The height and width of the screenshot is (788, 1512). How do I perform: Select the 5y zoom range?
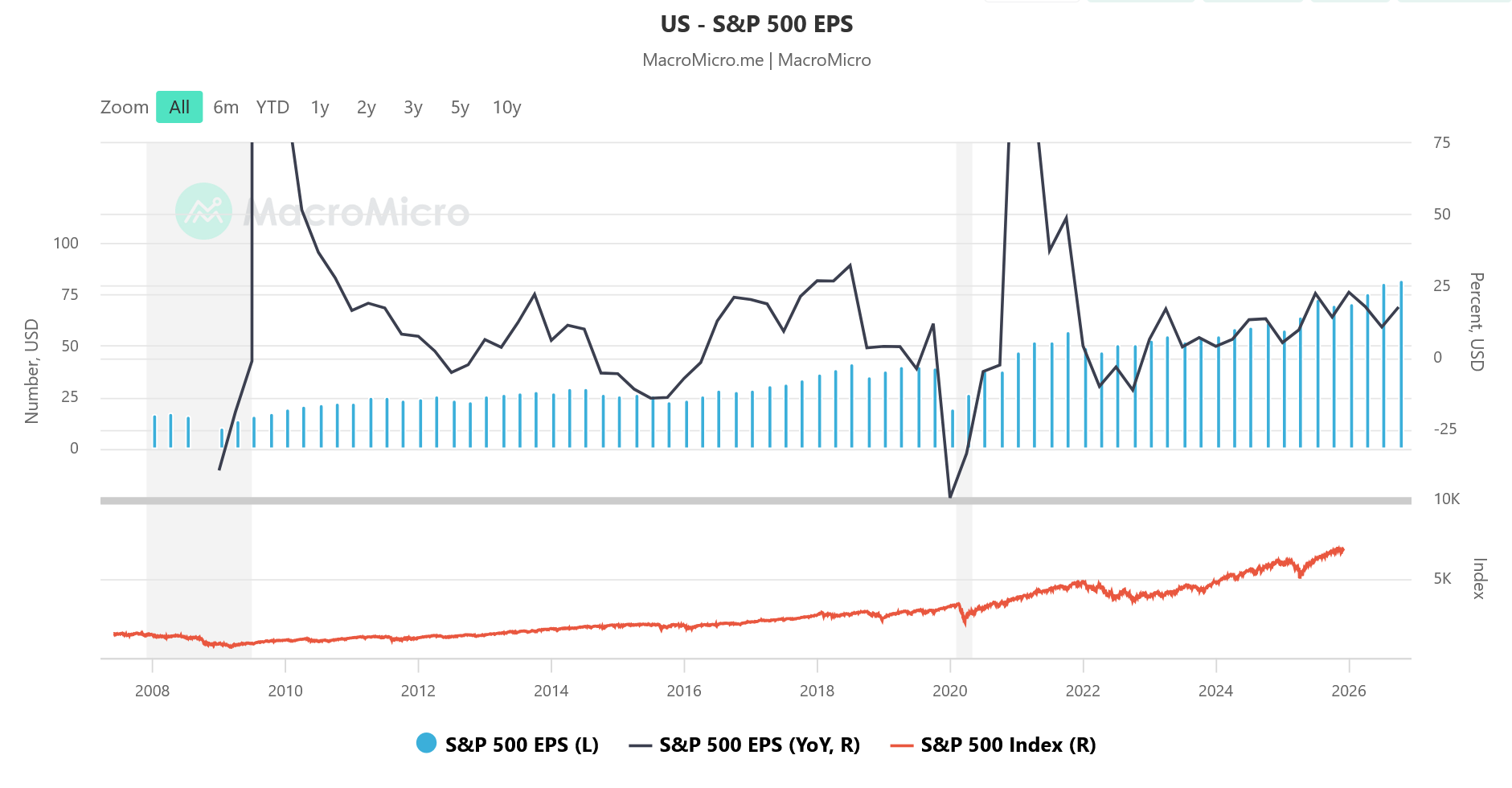coord(460,108)
